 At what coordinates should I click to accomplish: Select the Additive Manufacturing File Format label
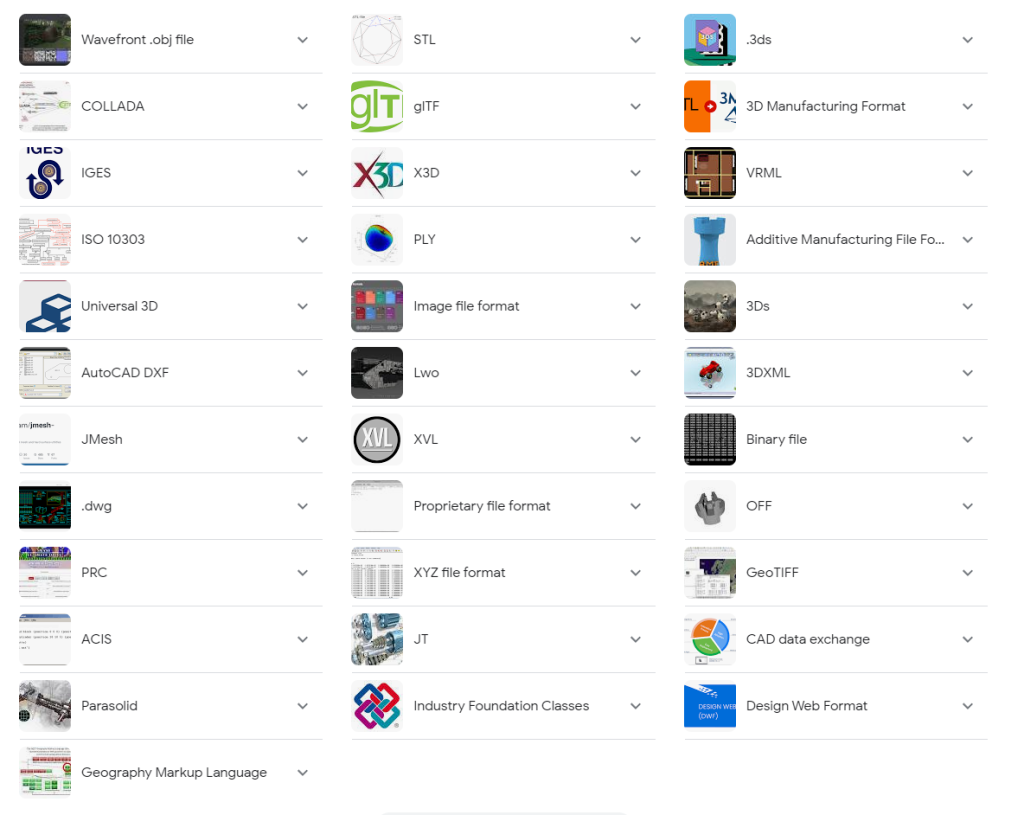click(845, 240)
